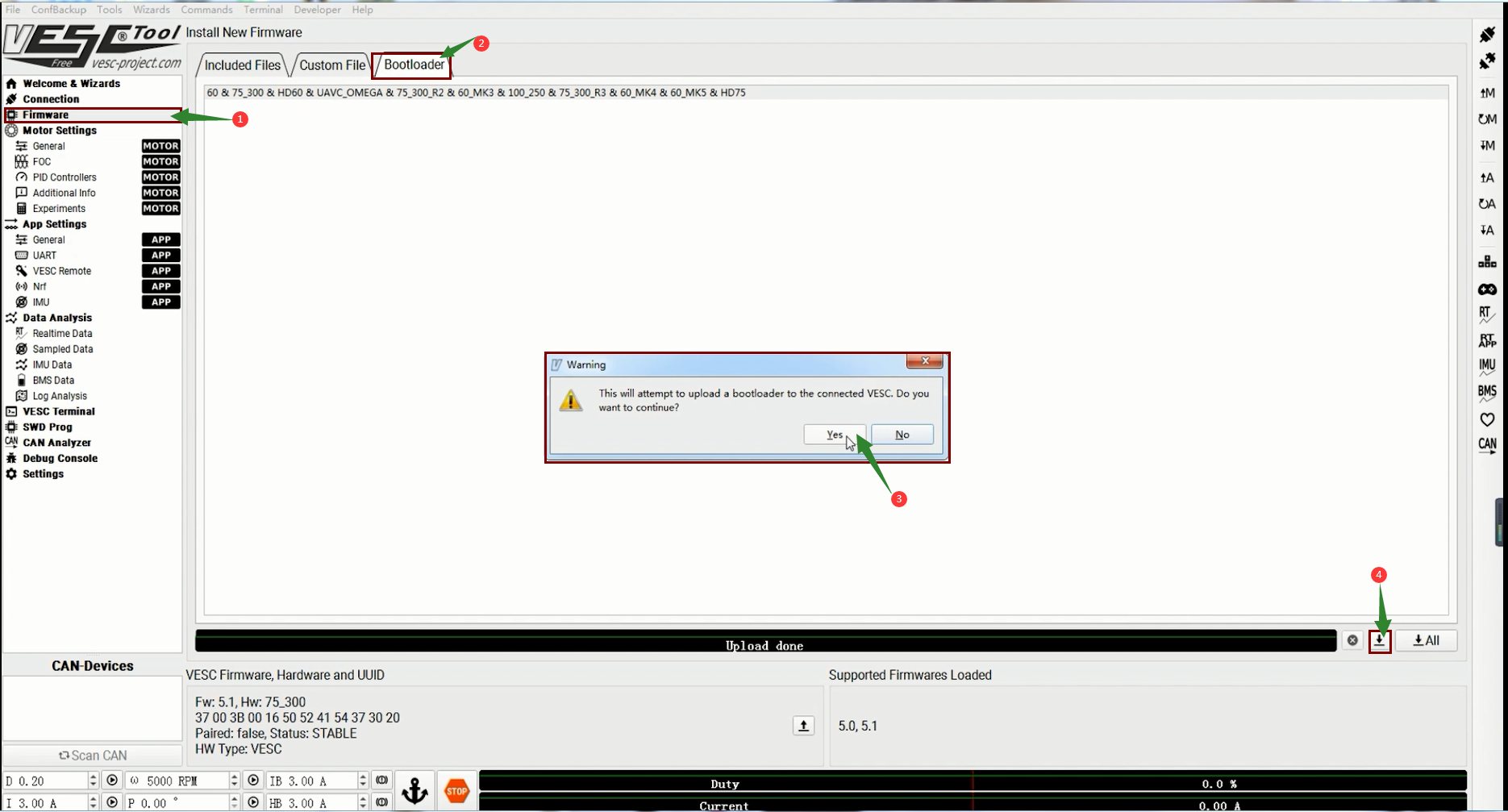Open the Terminal menu
The width and height of the screenshot is (1508, 812).
coord(263,10)
